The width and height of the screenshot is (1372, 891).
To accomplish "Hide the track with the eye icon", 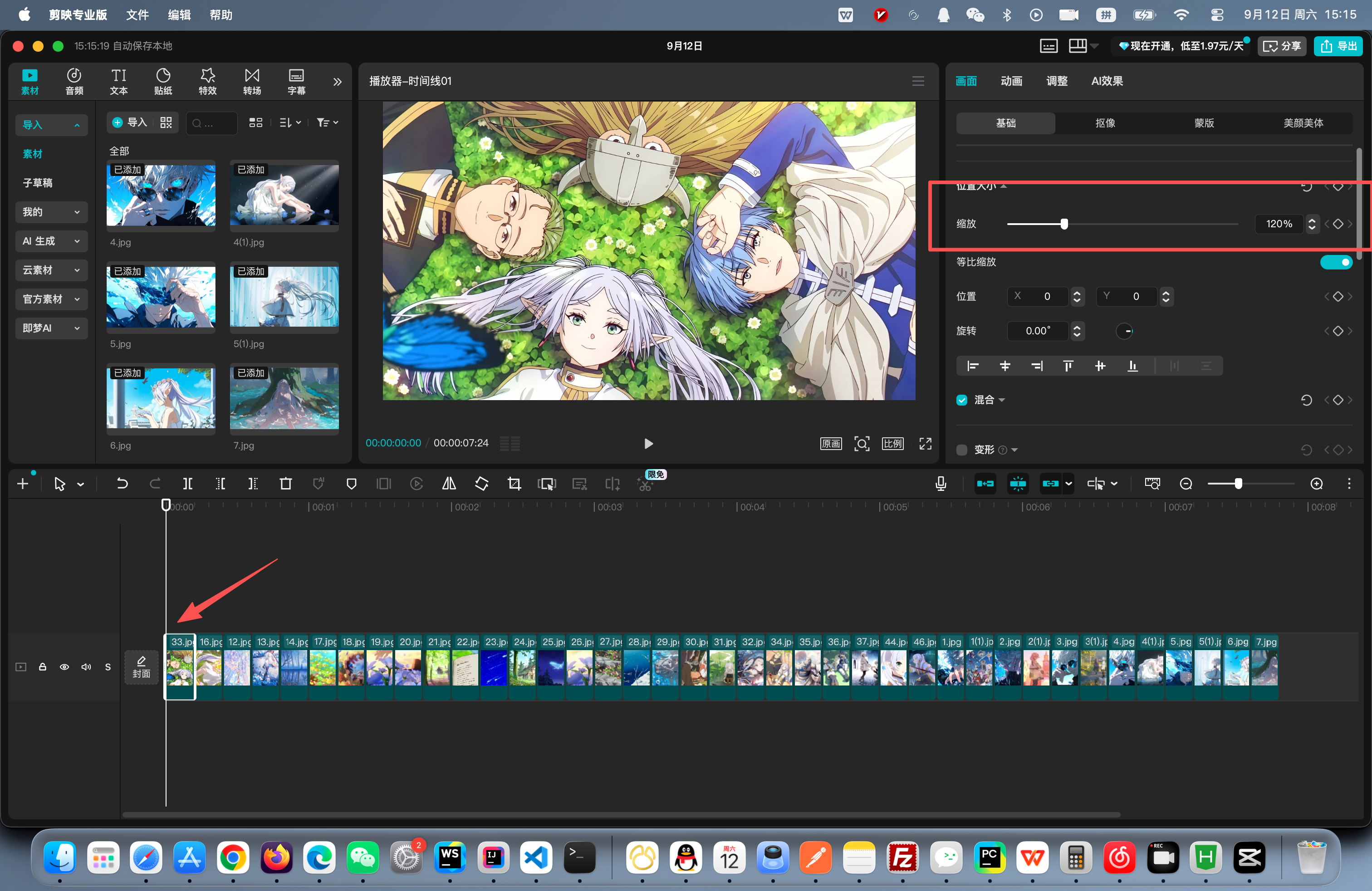I will coord(64,667).
